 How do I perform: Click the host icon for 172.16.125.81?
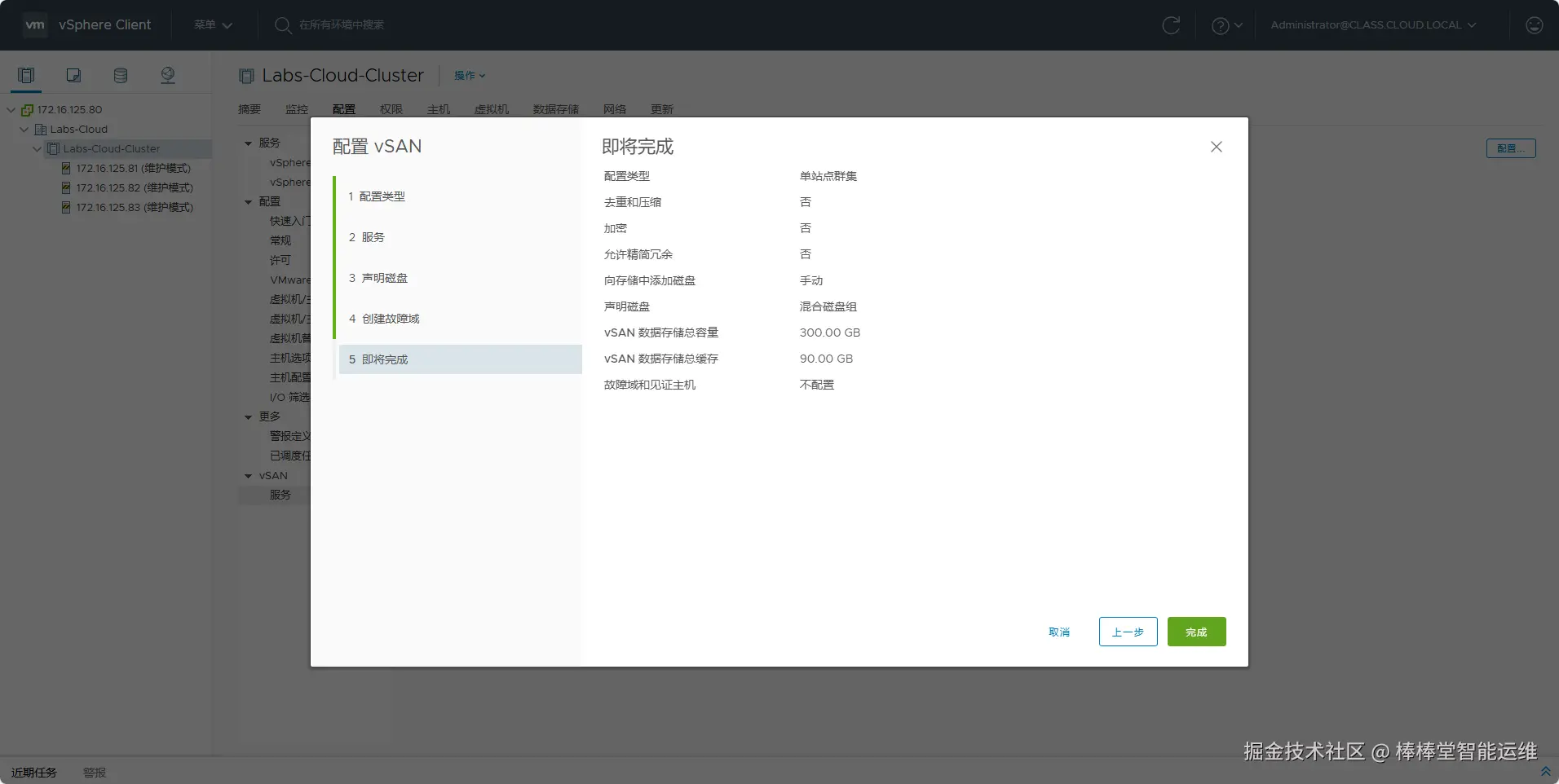[x=66, y=169]
